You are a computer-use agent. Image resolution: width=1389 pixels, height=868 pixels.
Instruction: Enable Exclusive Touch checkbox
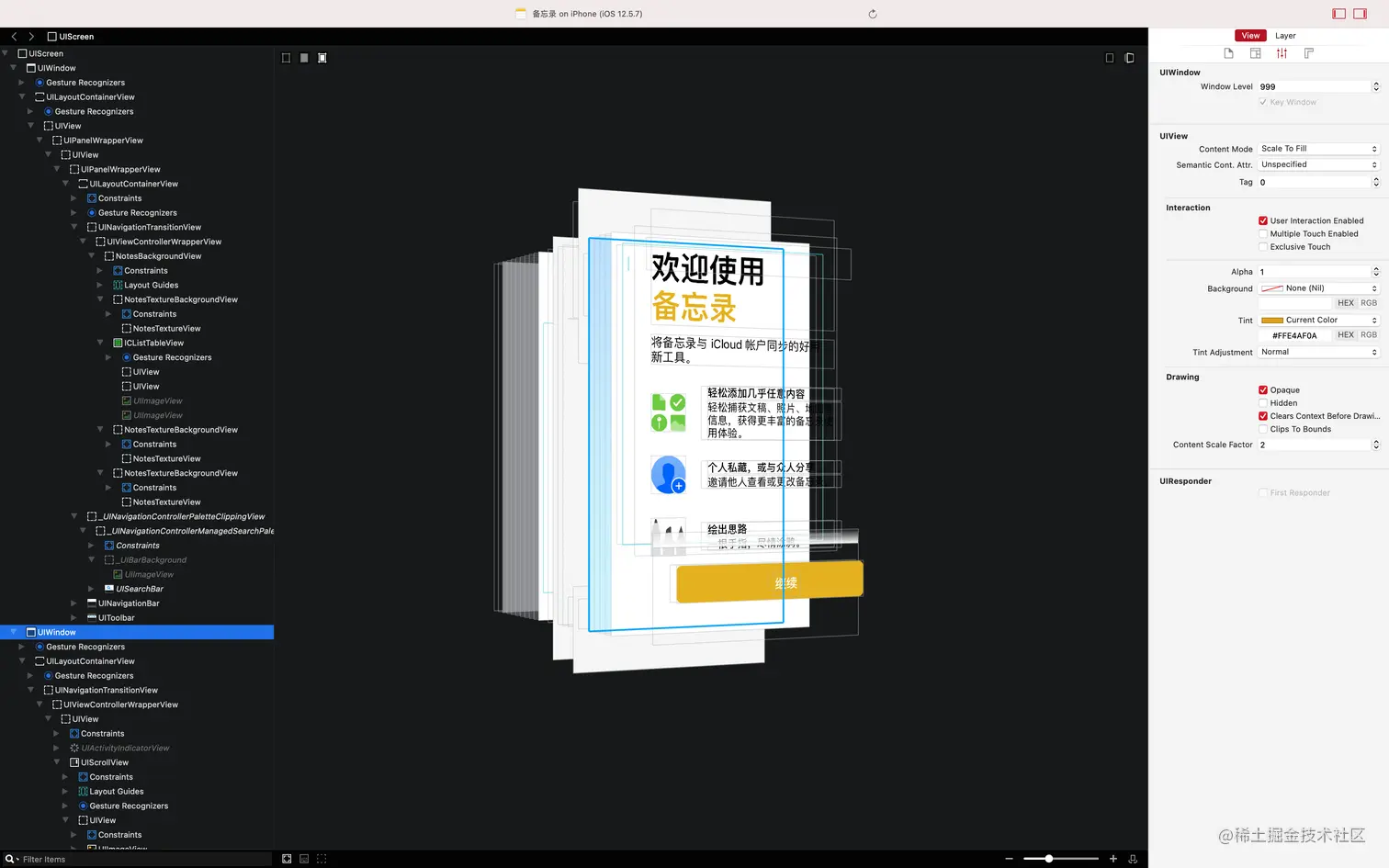coord(1263,246)
